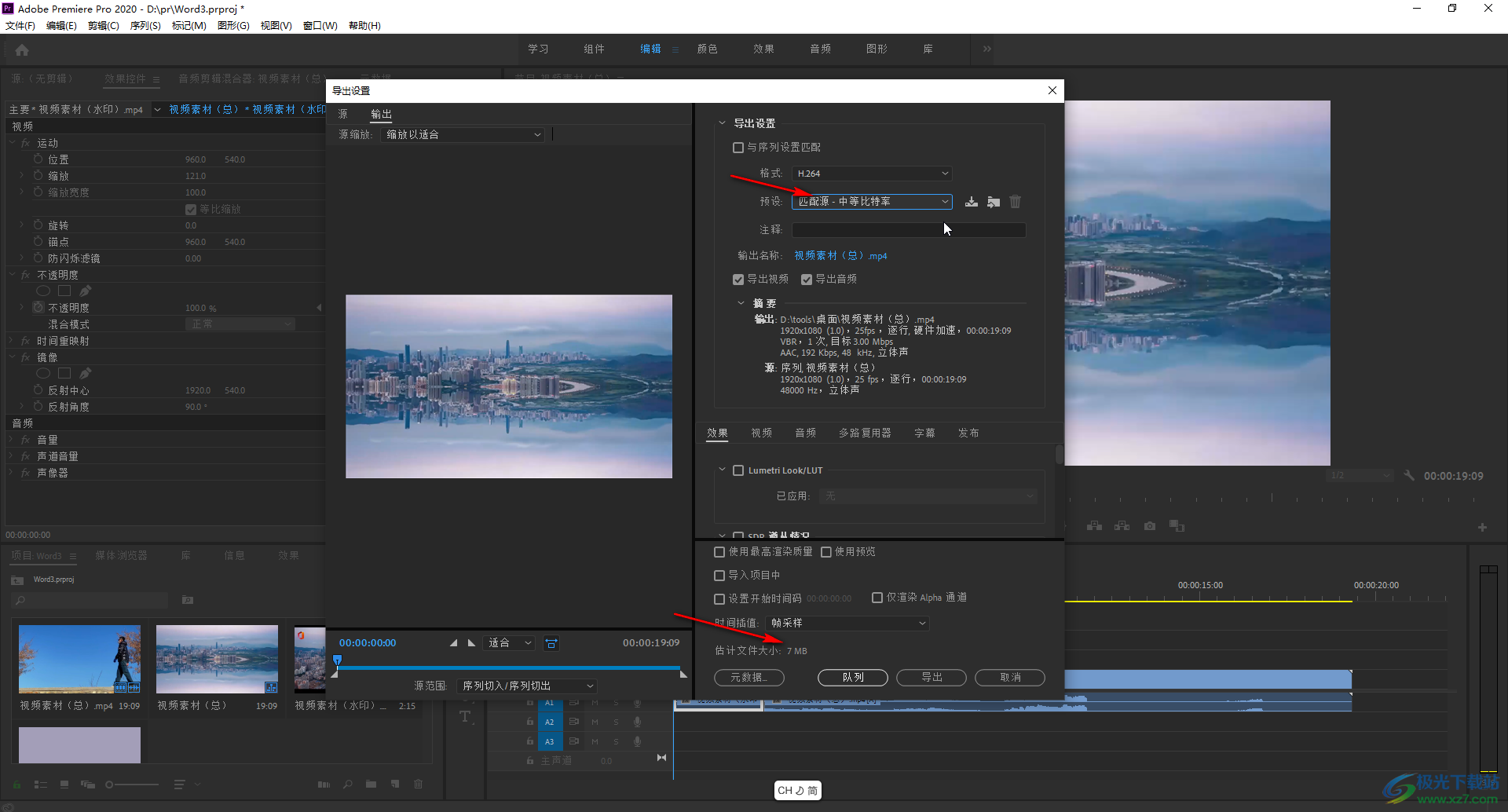Click the blue export preview timeline bar
This screenshot has width=1508, height=812.
509,668
